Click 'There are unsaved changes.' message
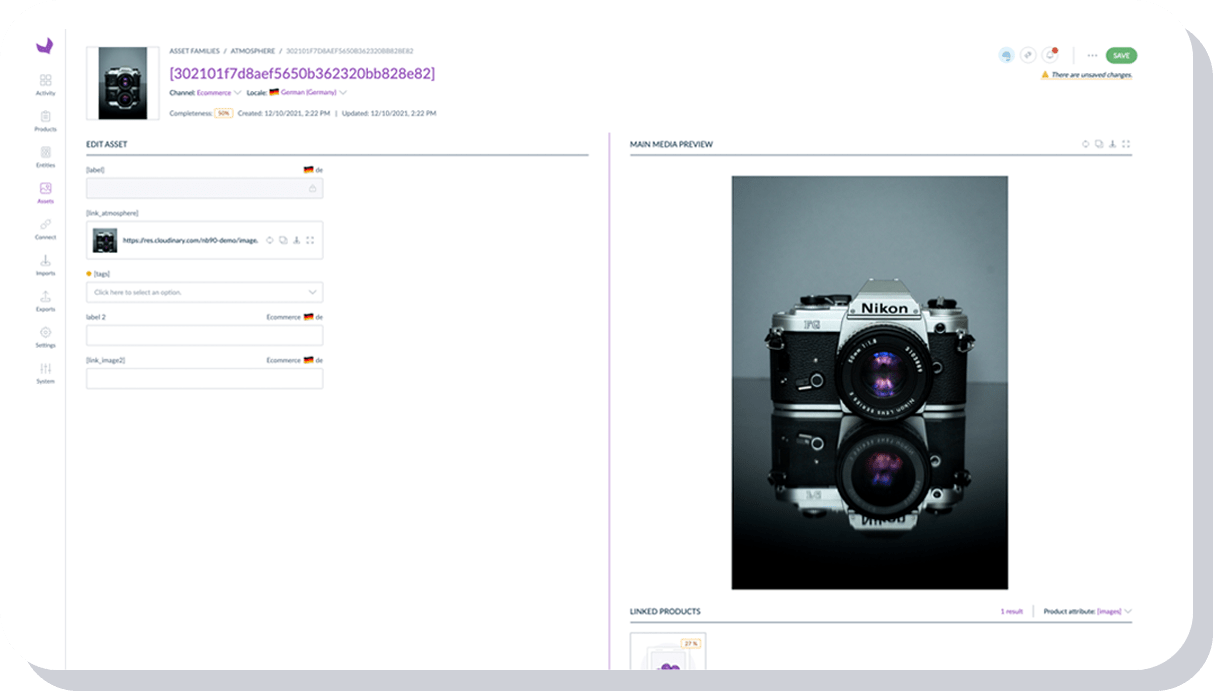1213x692 pixels. point(1092,75)
